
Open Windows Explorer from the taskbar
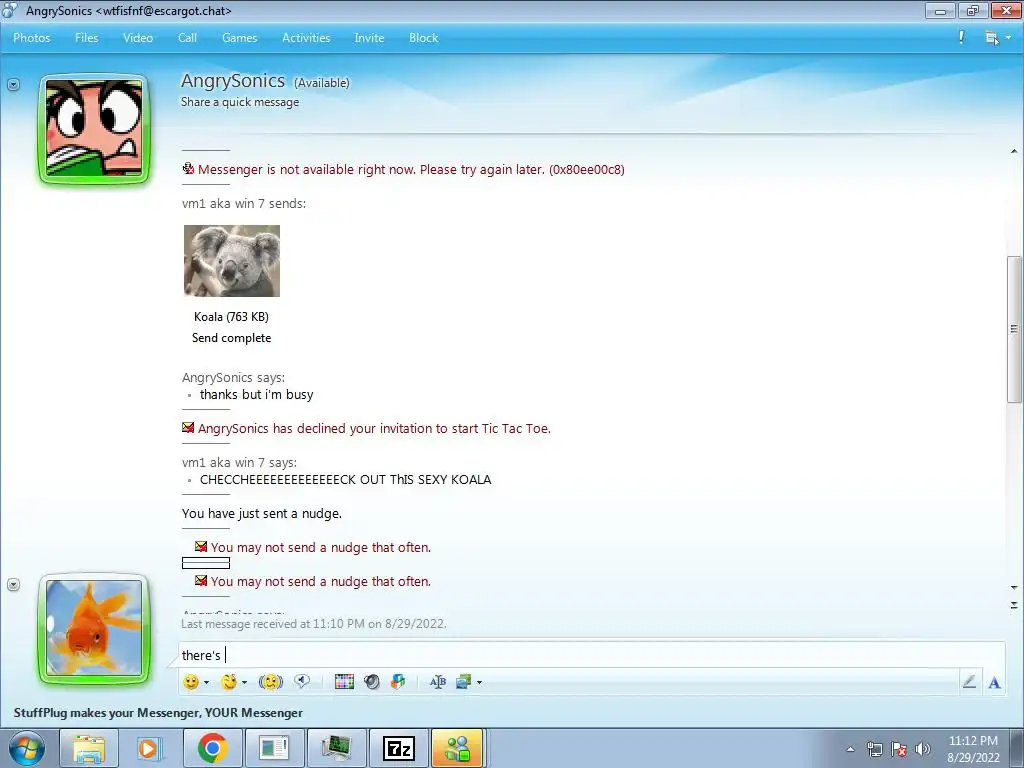tap(89, 748)
